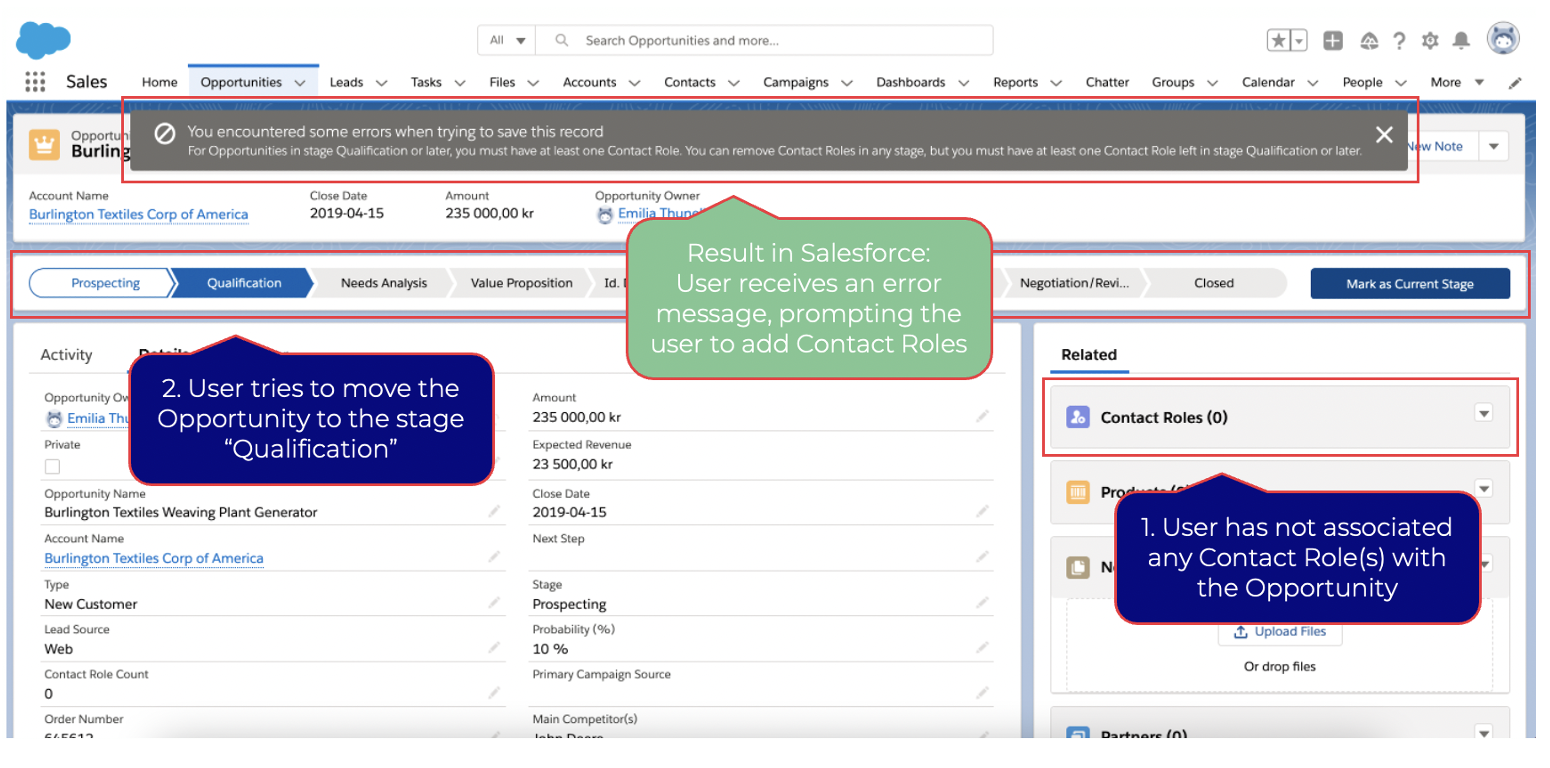Viewport: 1550px width, 768px height.
Task: Open the App Launcher grid icon
Action: click(x=35, y=82)
